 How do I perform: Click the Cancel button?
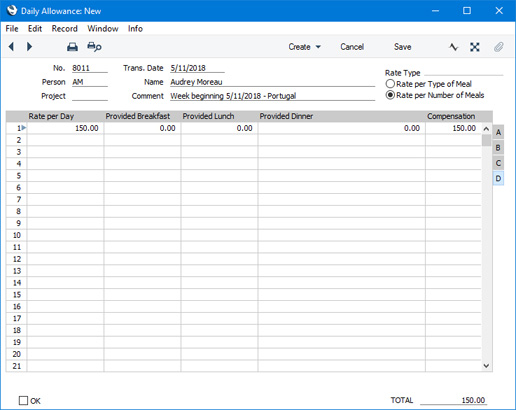[352, 47]
